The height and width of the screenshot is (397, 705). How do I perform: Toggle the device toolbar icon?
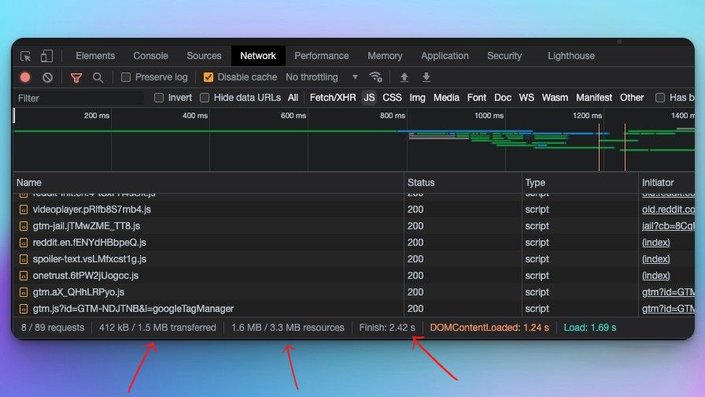[x=46, y=56]
